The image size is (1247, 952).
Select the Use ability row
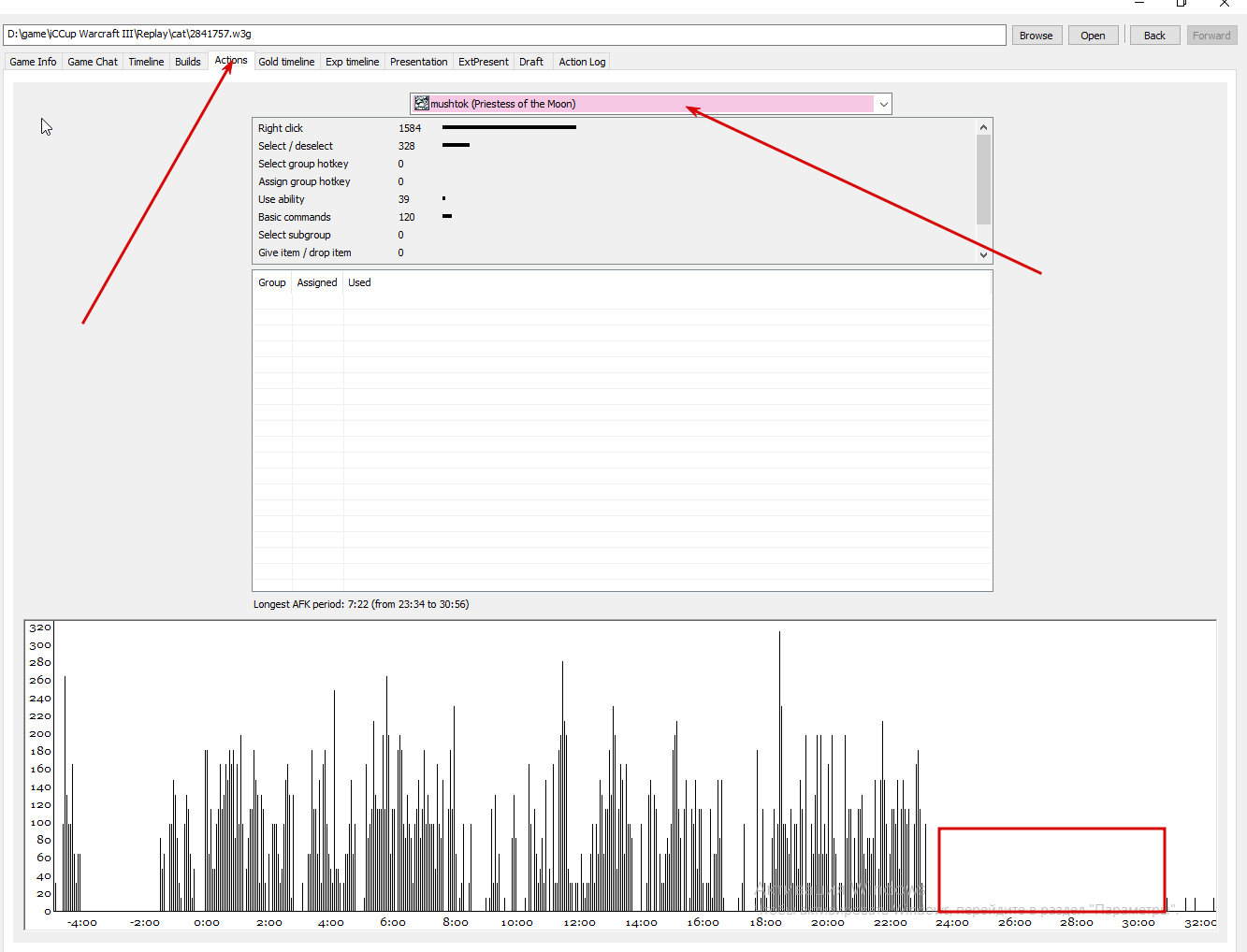point(614,199)
